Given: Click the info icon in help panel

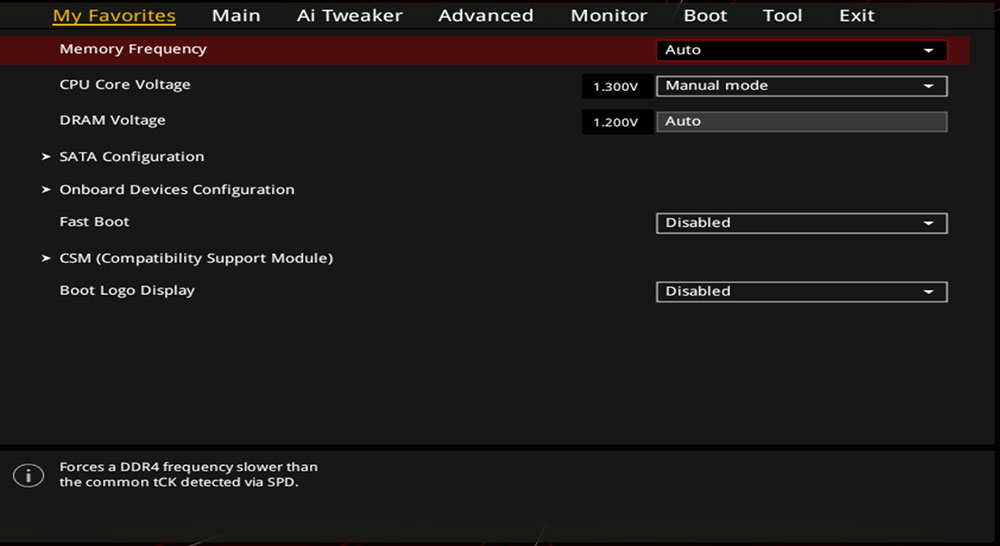Looking at the screenshot, I should pyautogui.click(x=29, y=475).
